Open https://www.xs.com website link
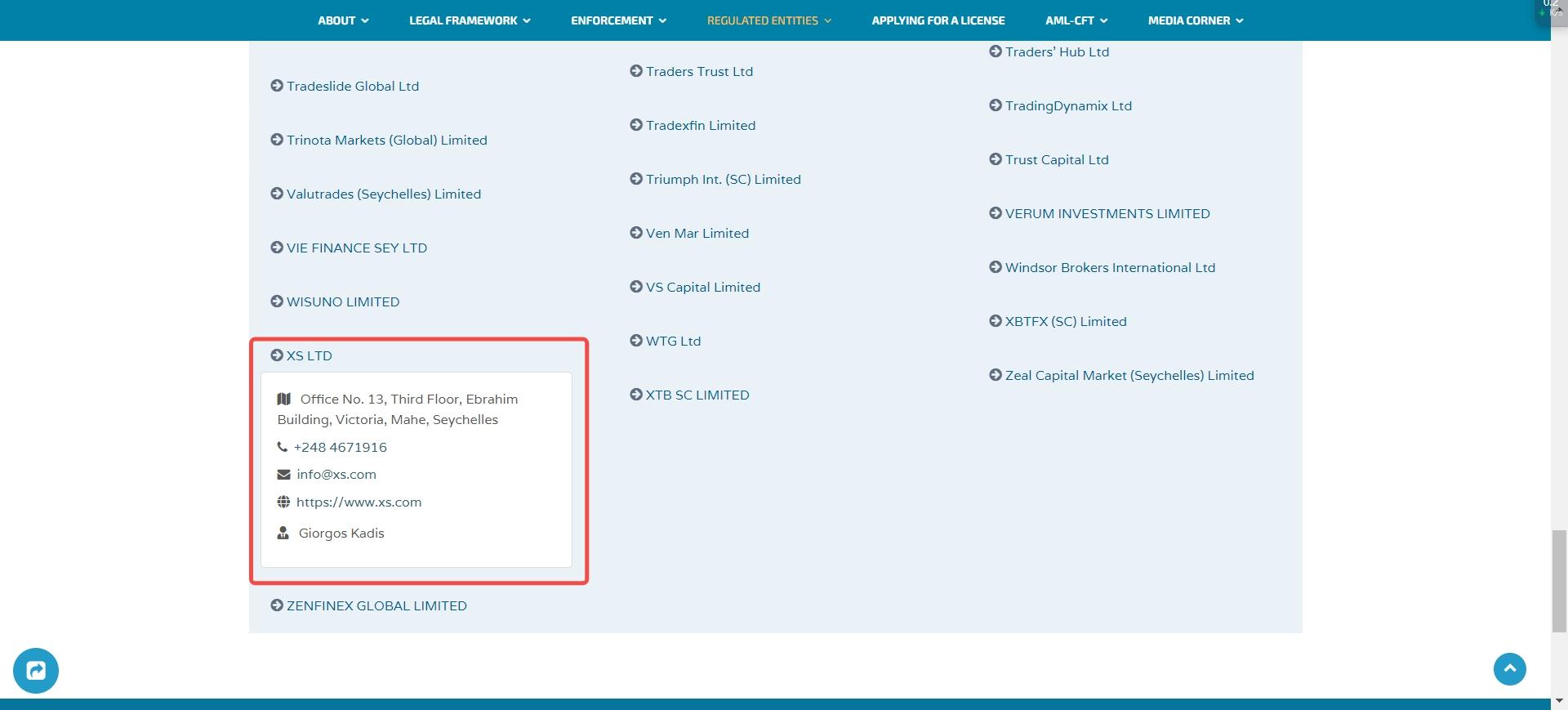Viewport: 1568px width, 710px height. coord(359,502)
